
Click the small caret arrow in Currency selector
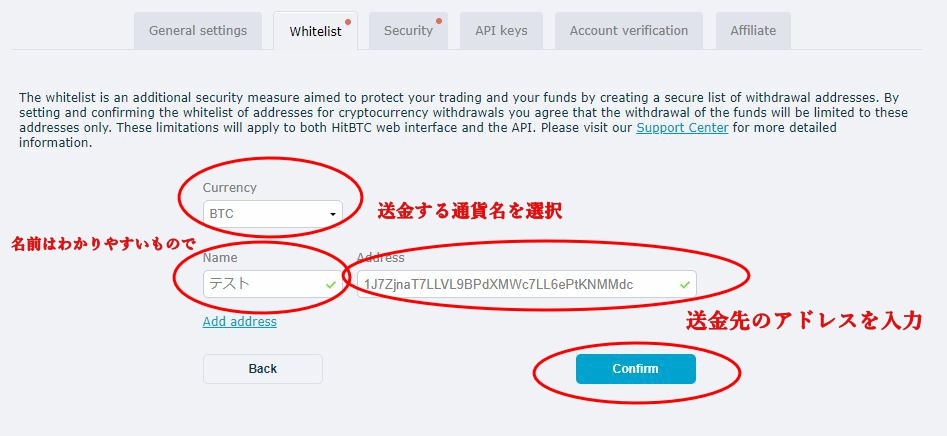(x=332, y=214)
